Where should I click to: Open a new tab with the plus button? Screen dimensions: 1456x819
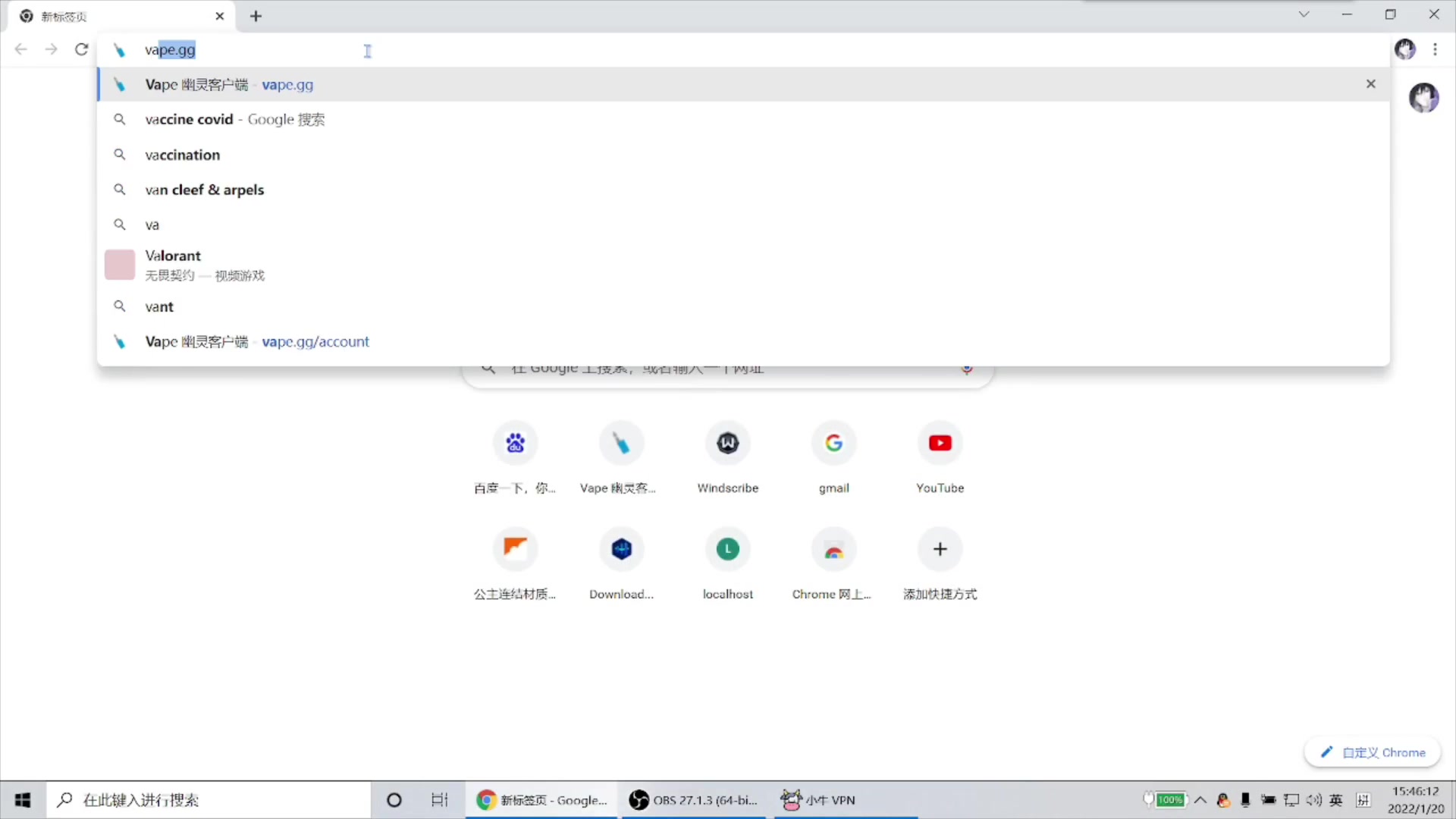point(256,16)
